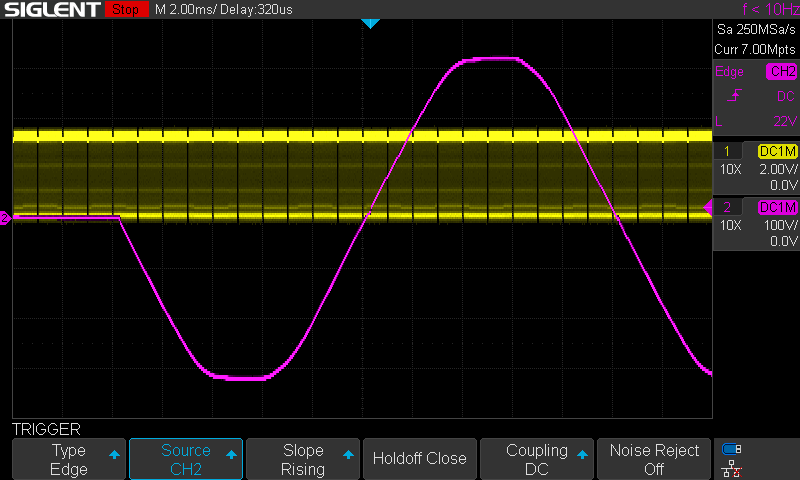This screenshot has width=800, height=480.
Task: Click channel 1 DC1M coupling badge
Action: pyautogui.click(x=778, y=151)
